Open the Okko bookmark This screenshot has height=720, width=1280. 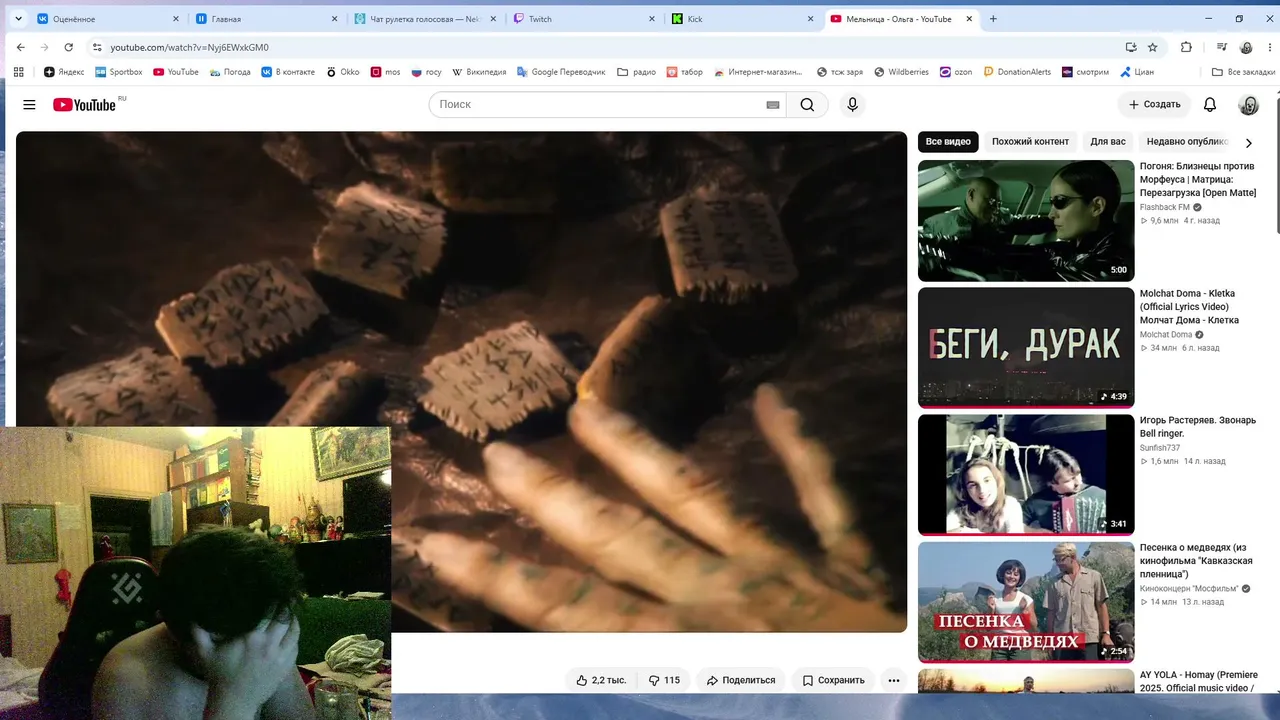[343, 72]
